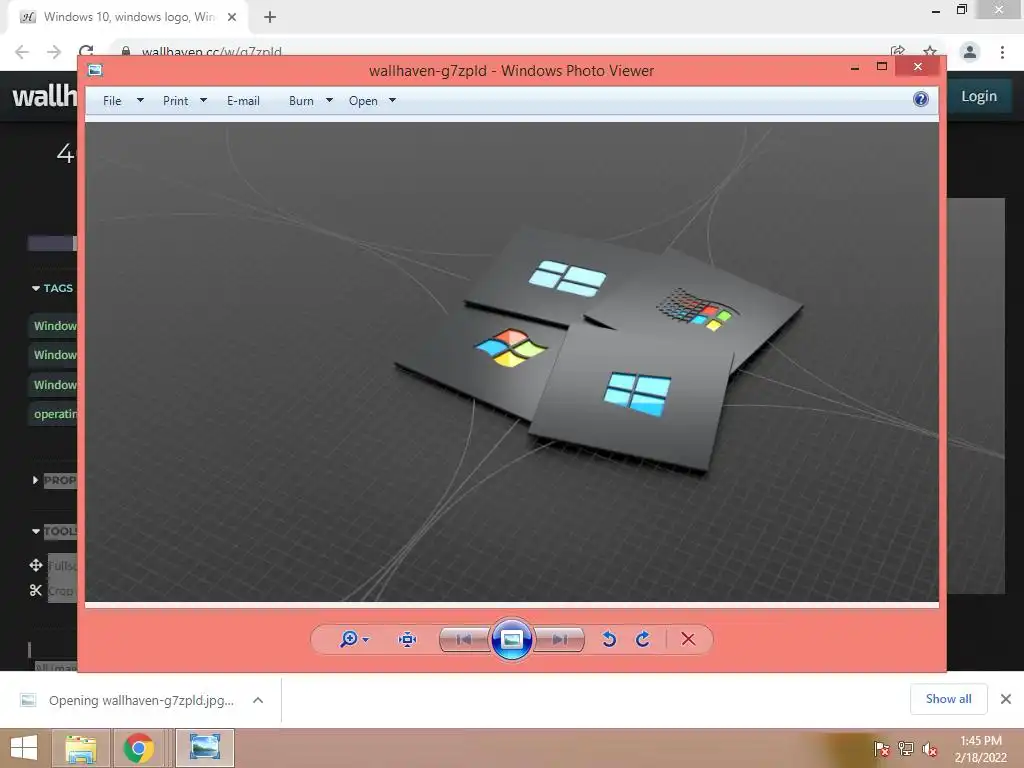The height and width of the screenshot is (768, 1024).
Task: Click the Fullscreen move icon in wallhaven
Action: pyautogui.click(x=36, y=565)
